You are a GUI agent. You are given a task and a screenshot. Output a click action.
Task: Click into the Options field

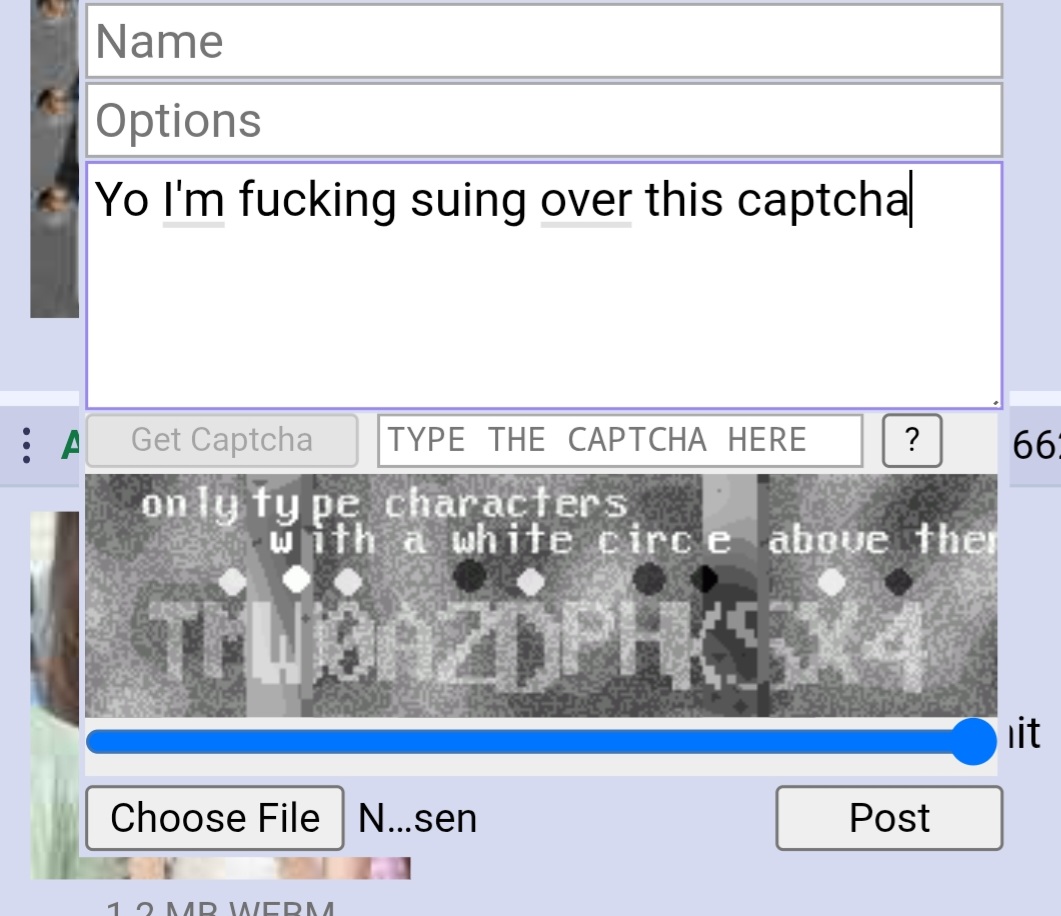click(544, 120)
